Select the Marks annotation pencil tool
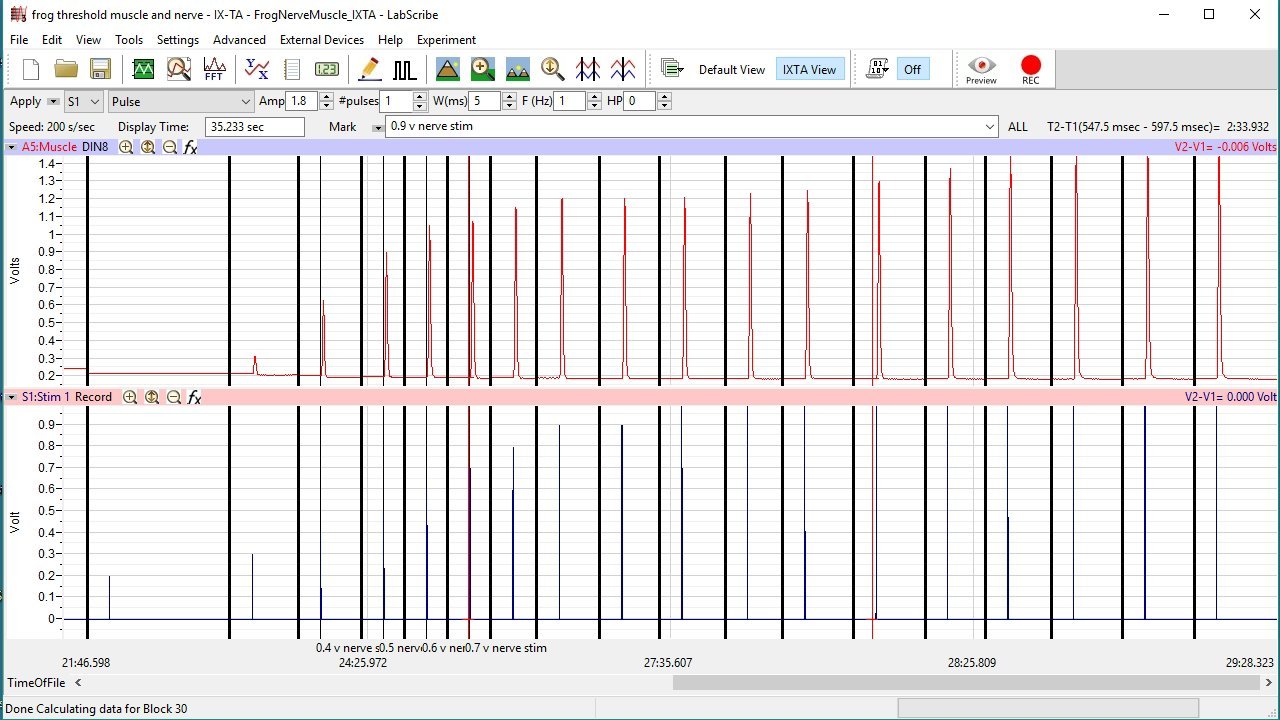 click(369, 68)
